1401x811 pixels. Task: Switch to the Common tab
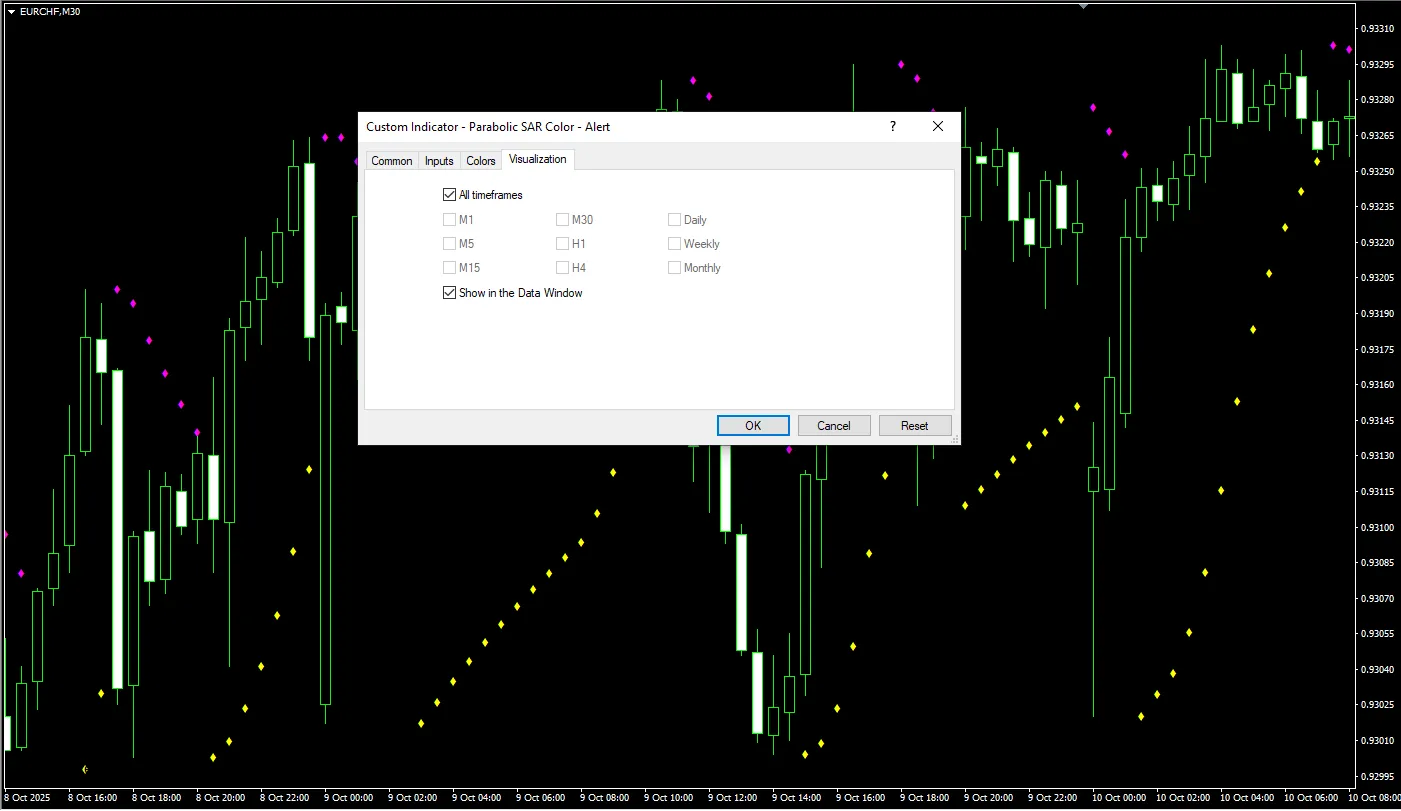[391, 161]
